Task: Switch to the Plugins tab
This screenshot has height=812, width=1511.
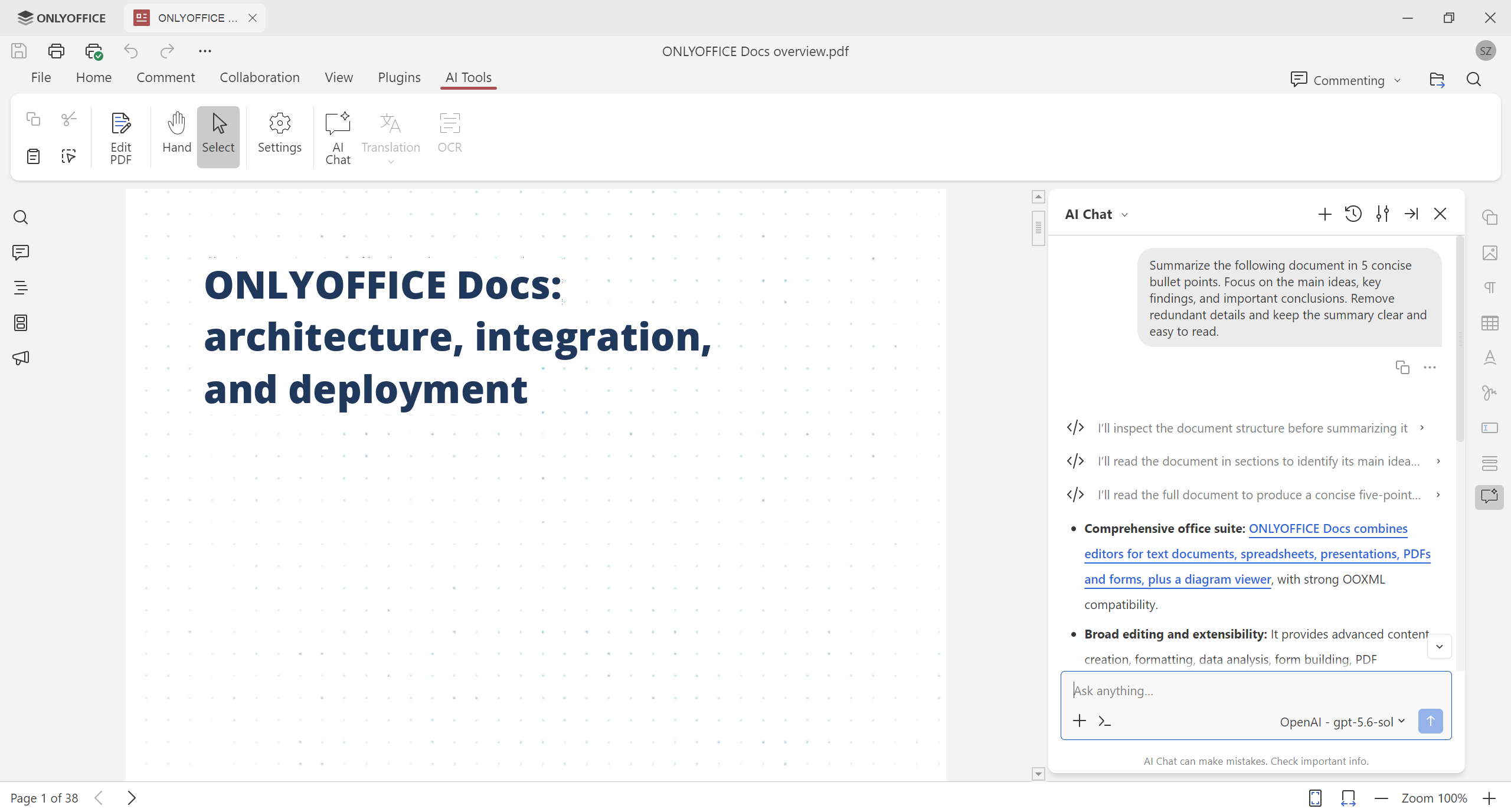Action: pyautogui.click(x=399, y=77)
